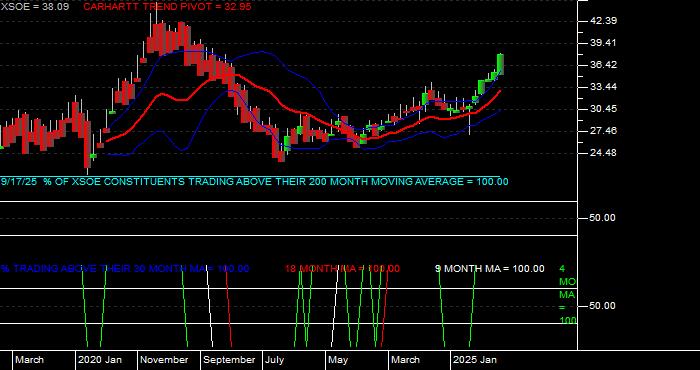Select the 30.45 price axis value

tap(604, 109)
